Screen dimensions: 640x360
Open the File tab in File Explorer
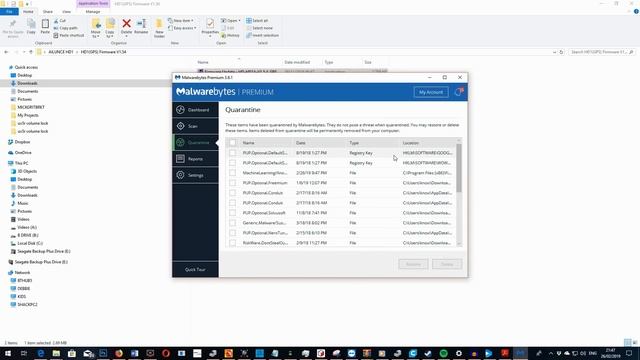pos(9,12)
